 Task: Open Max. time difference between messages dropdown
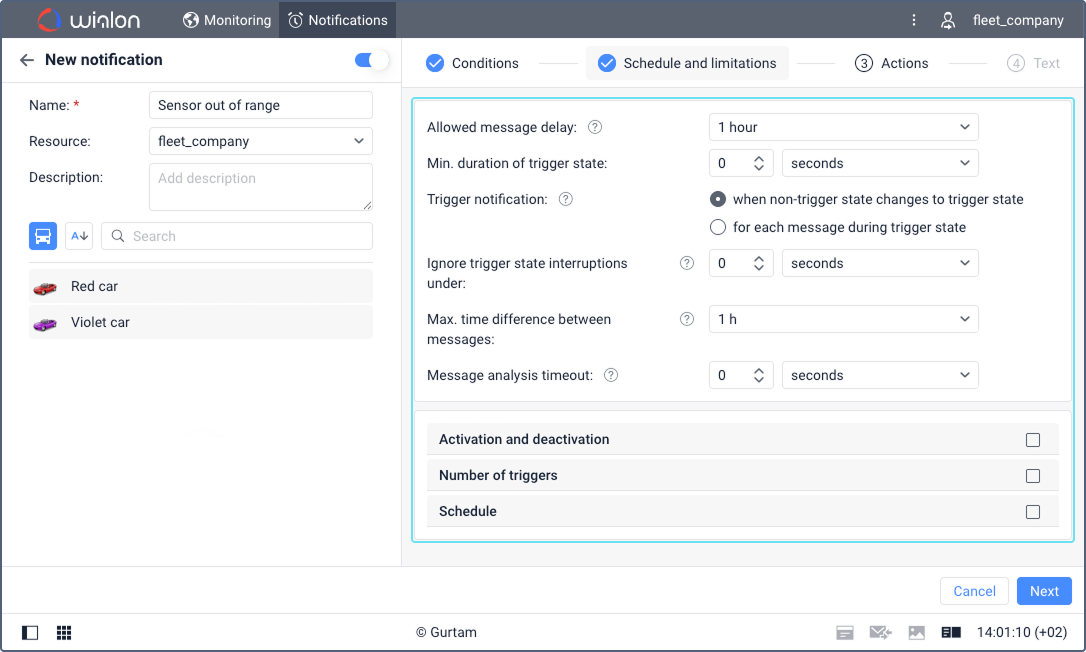click(843, 319)
